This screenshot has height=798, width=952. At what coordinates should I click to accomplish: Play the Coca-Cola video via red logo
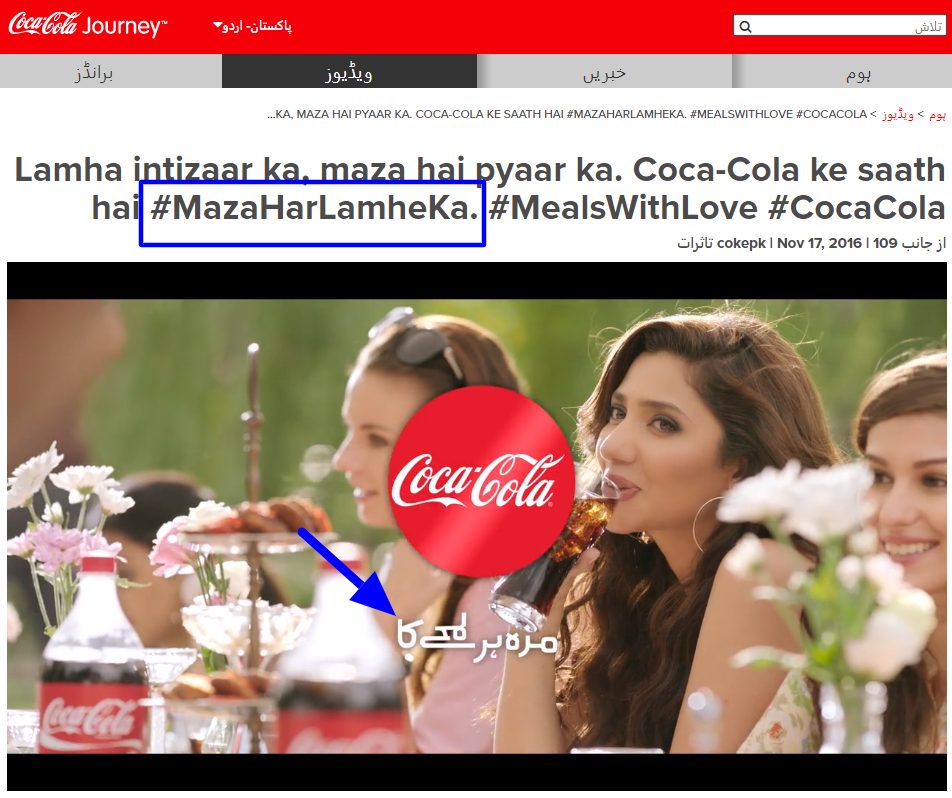coord(481,481)
